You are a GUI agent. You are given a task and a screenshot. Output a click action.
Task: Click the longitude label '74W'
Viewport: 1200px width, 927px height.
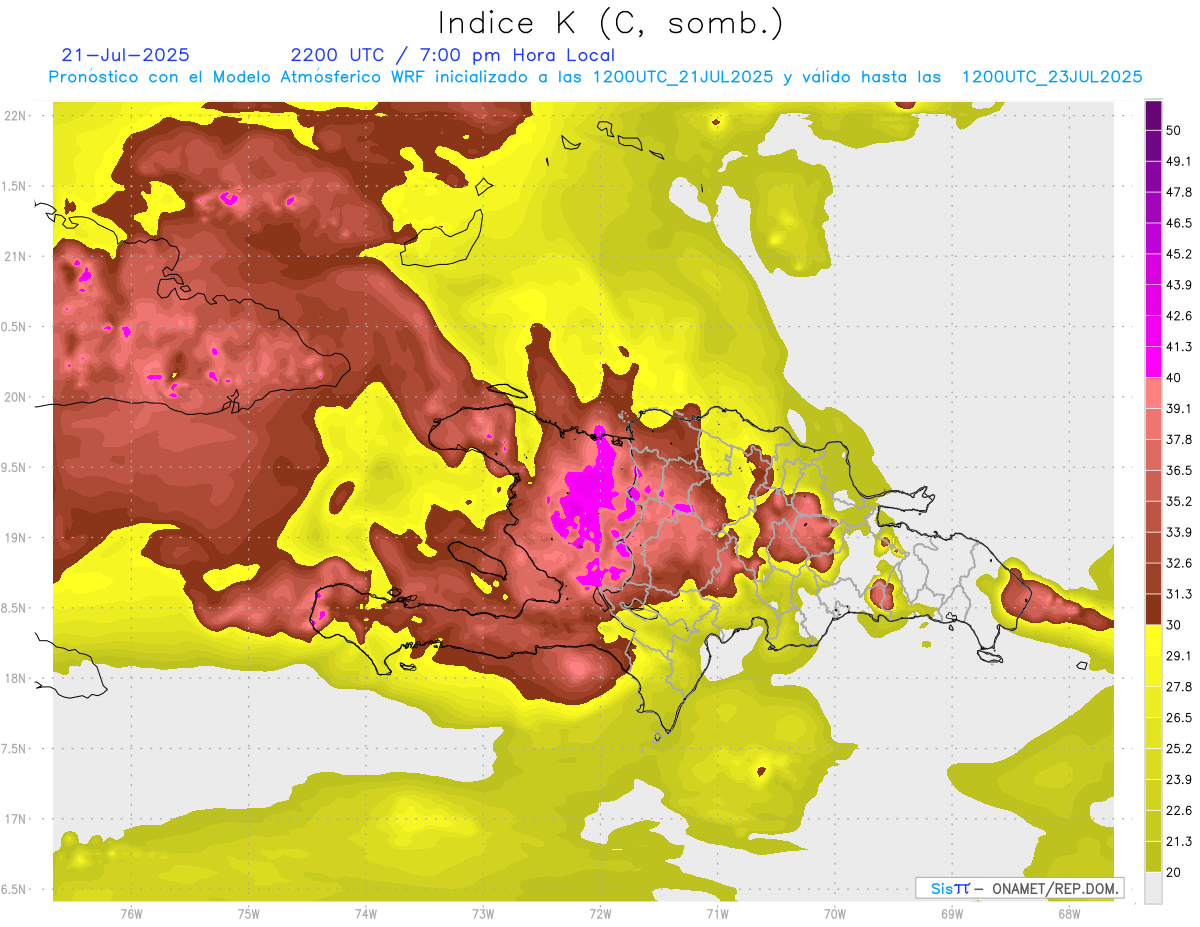[366, 914]
